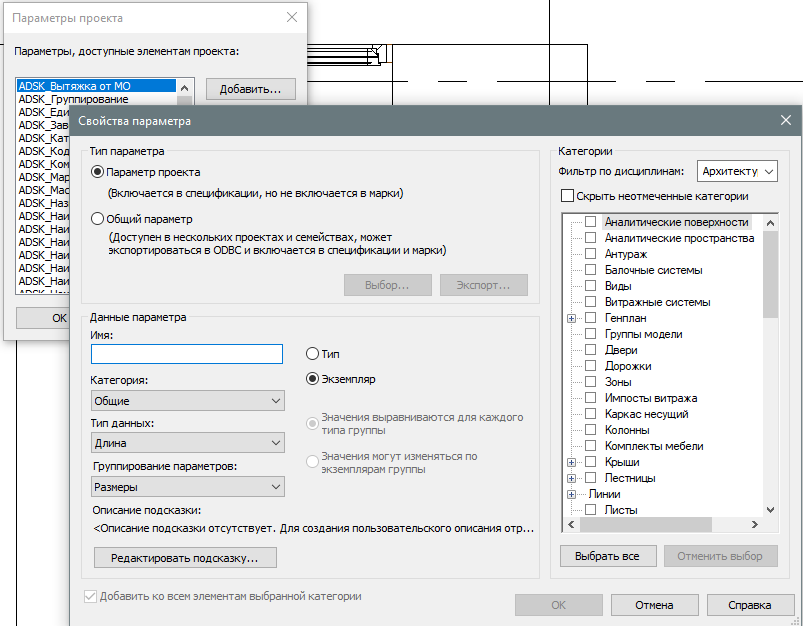Tick the Колонны category checkbox
The image size is (803, 626).
pyautogui.click(x=591, y=430)
